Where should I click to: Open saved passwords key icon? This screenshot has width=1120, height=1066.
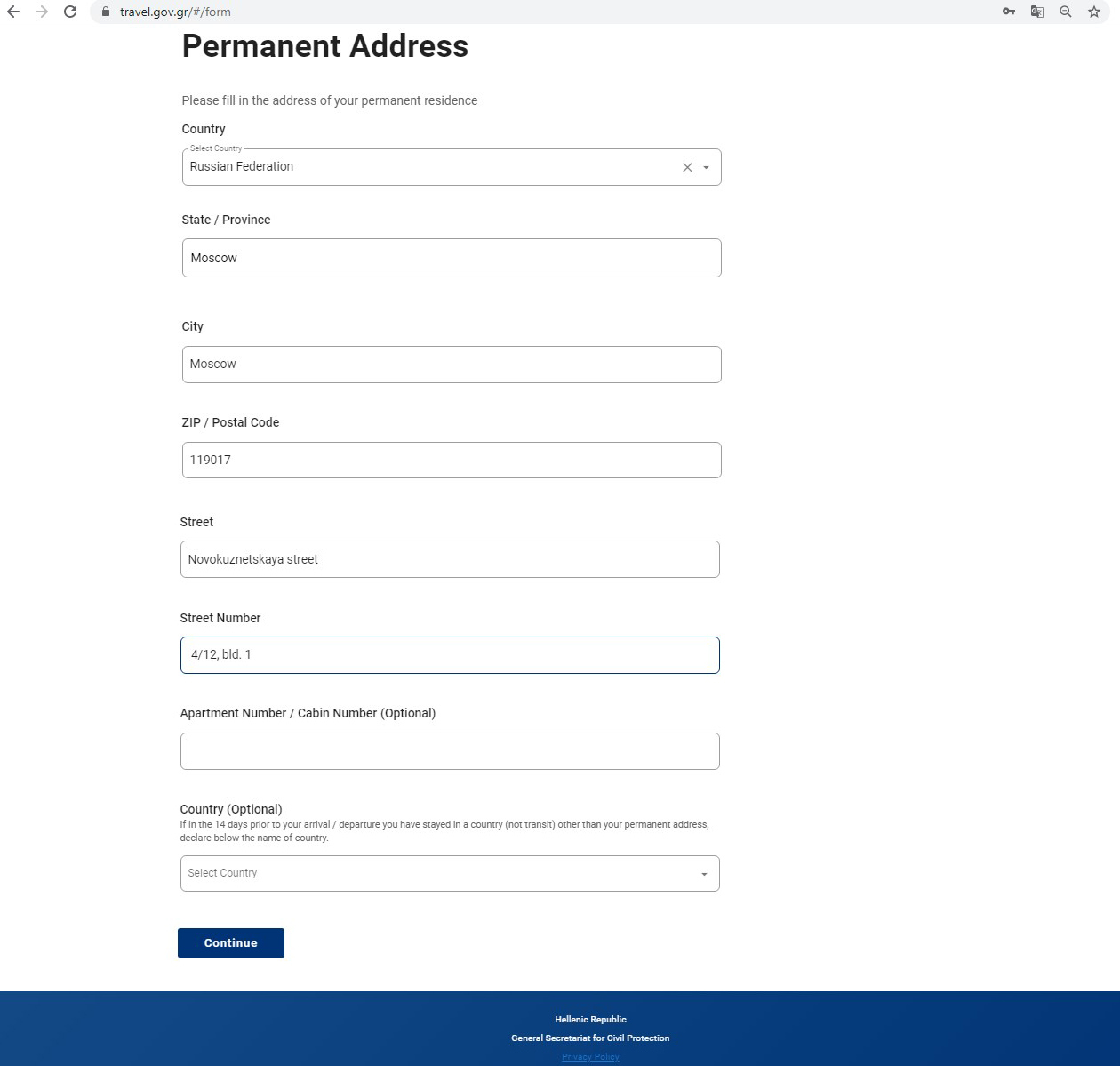point(1009,12)
